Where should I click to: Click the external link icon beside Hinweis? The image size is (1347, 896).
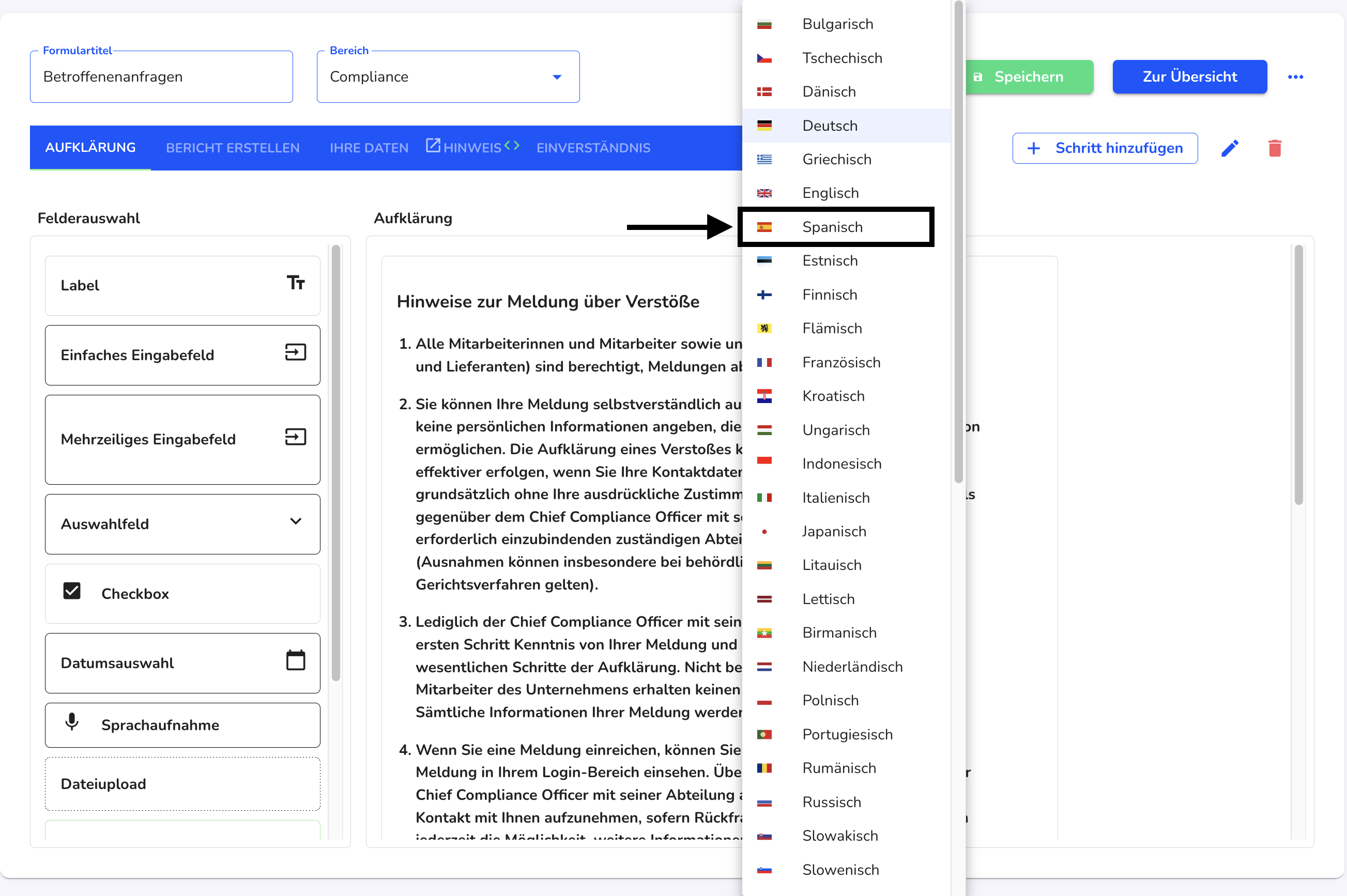433,145
